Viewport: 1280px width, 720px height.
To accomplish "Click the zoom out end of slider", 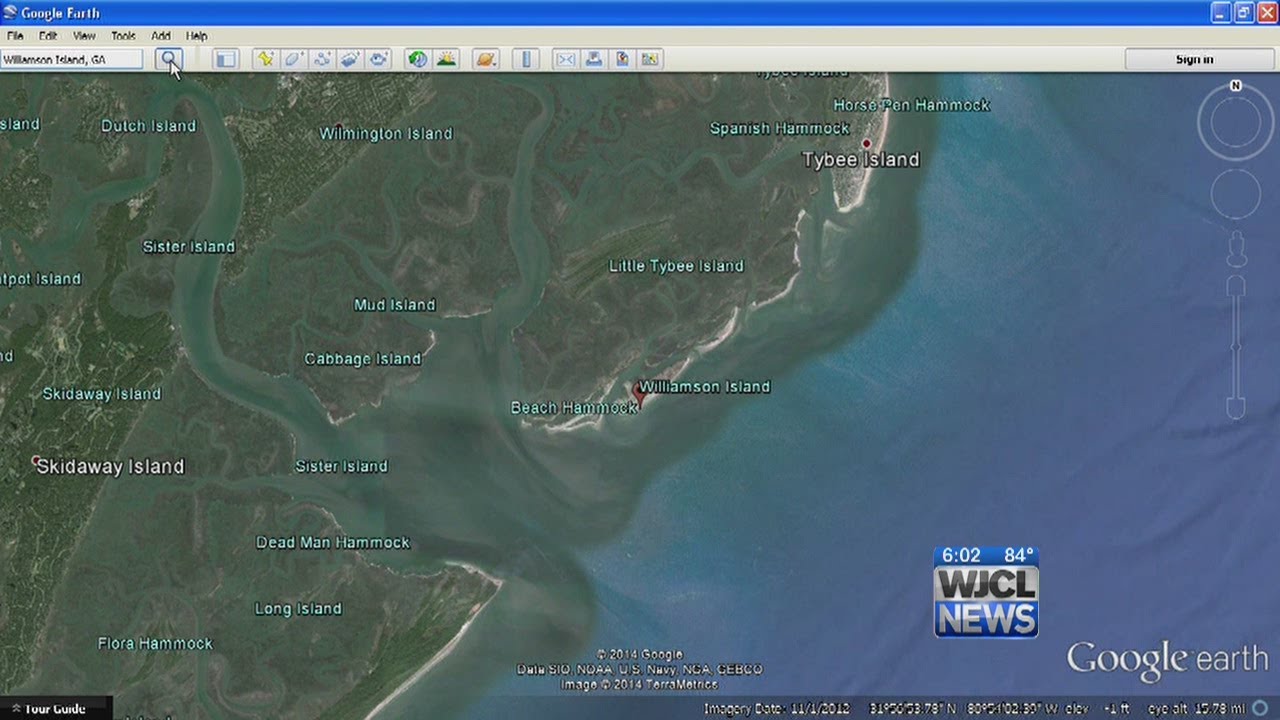I will (1236, 408).
